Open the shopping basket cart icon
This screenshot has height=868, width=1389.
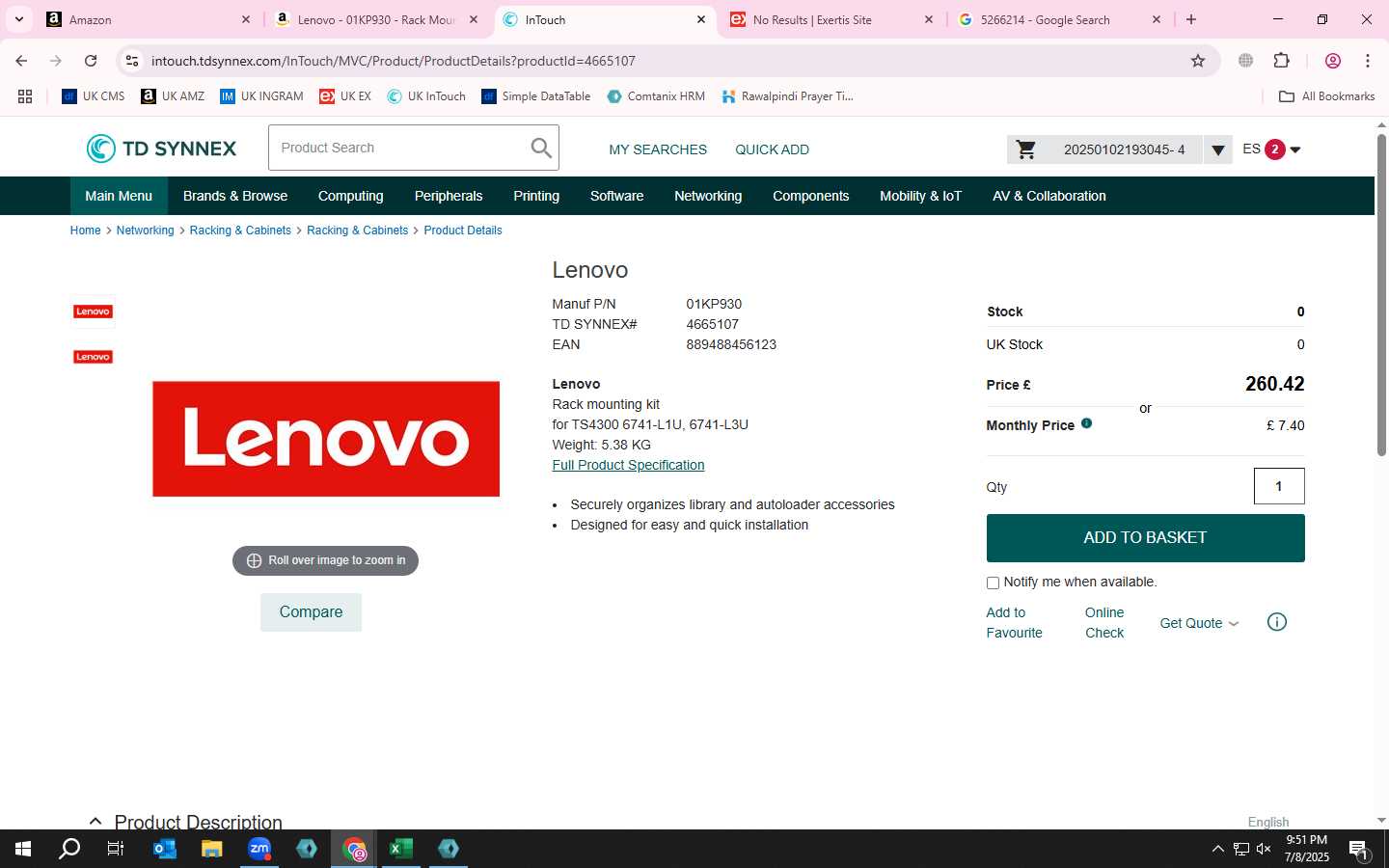[x=1026, y=149]
